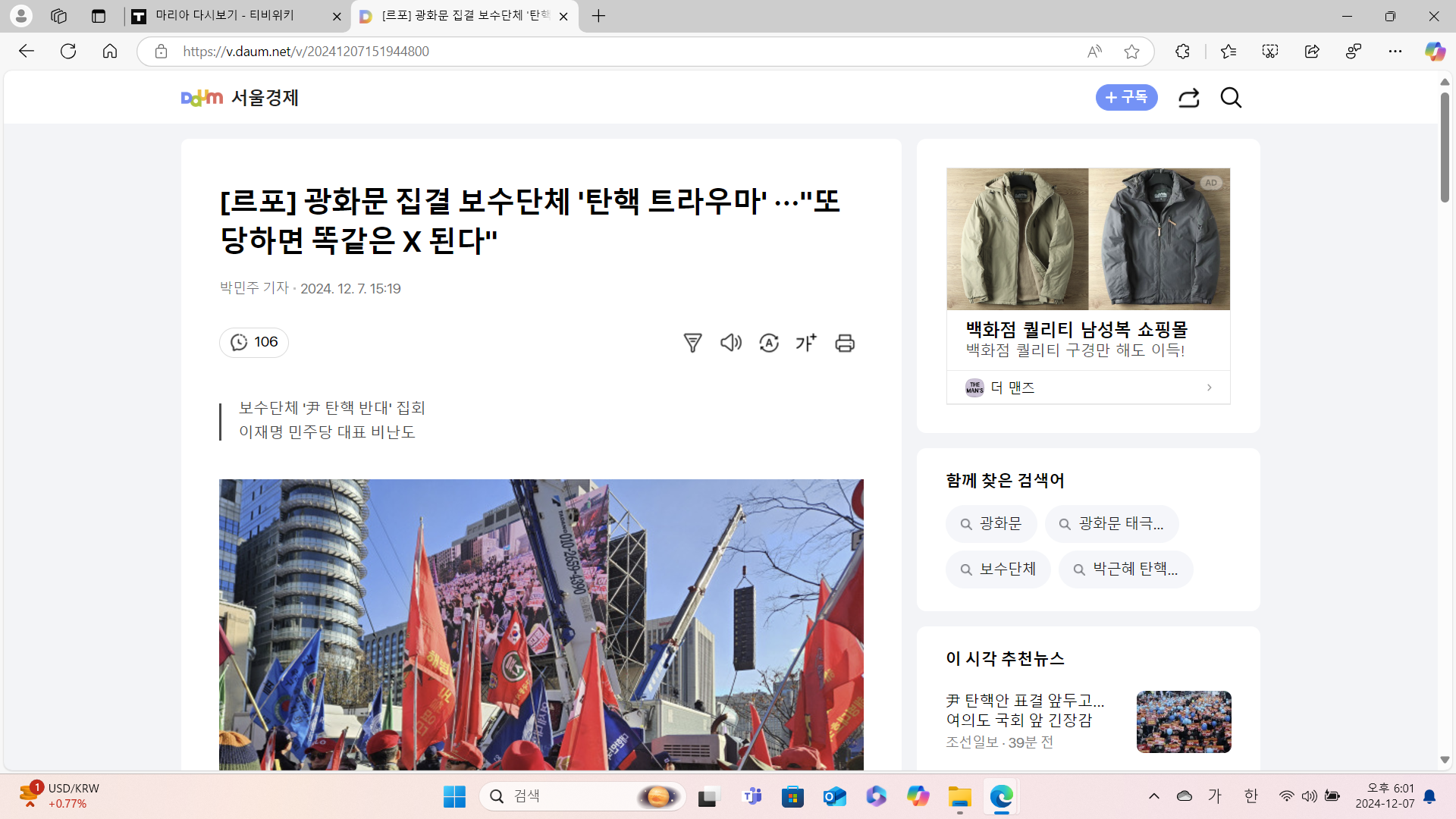Add page to favorites star icon
Screen dimensions: 1456x819
pyautogui.click(x=1131, y=52)
